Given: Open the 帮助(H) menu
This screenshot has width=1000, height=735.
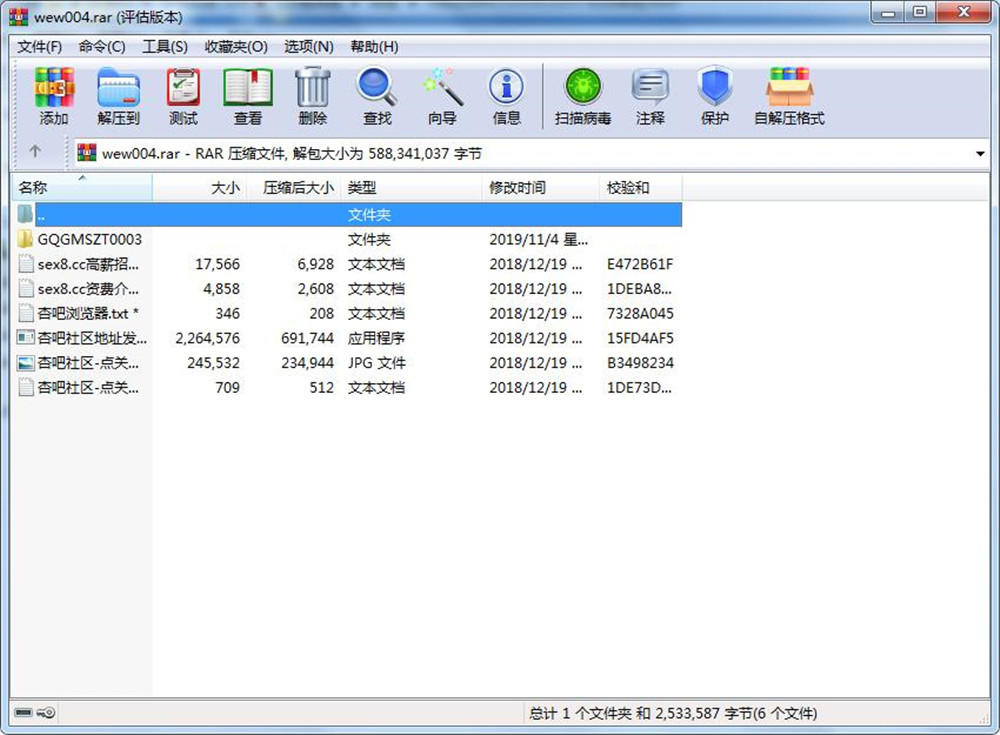Looking at the screenshot, I should (374, 47).
